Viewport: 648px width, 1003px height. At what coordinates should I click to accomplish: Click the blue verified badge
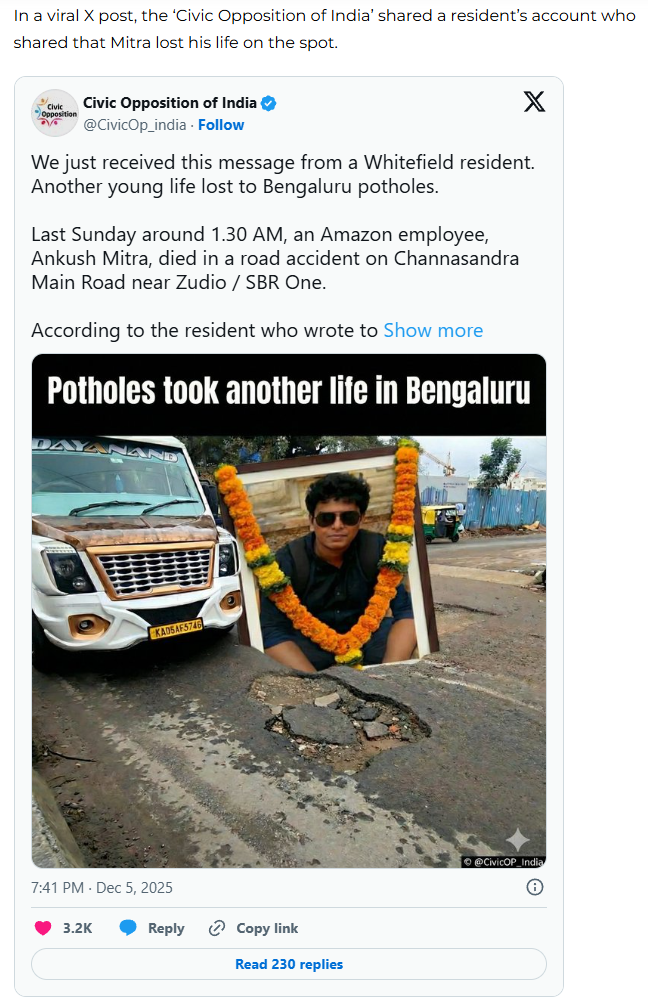(270, 103)
